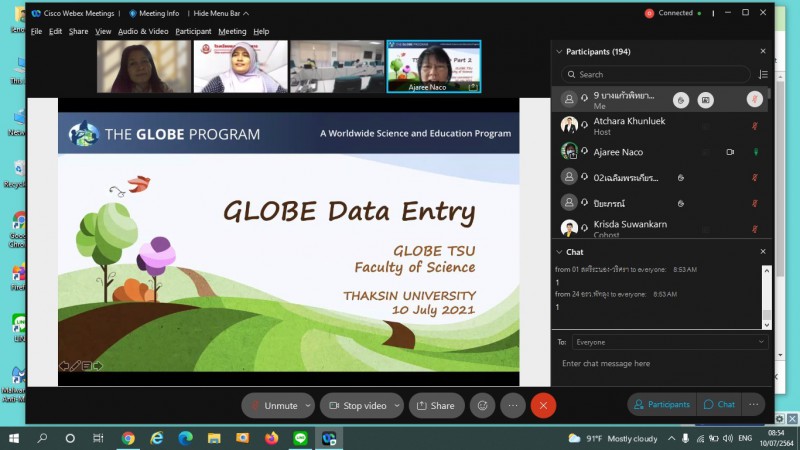Click the participants Search field
The image size is (800, 450).
coord(656,74)
